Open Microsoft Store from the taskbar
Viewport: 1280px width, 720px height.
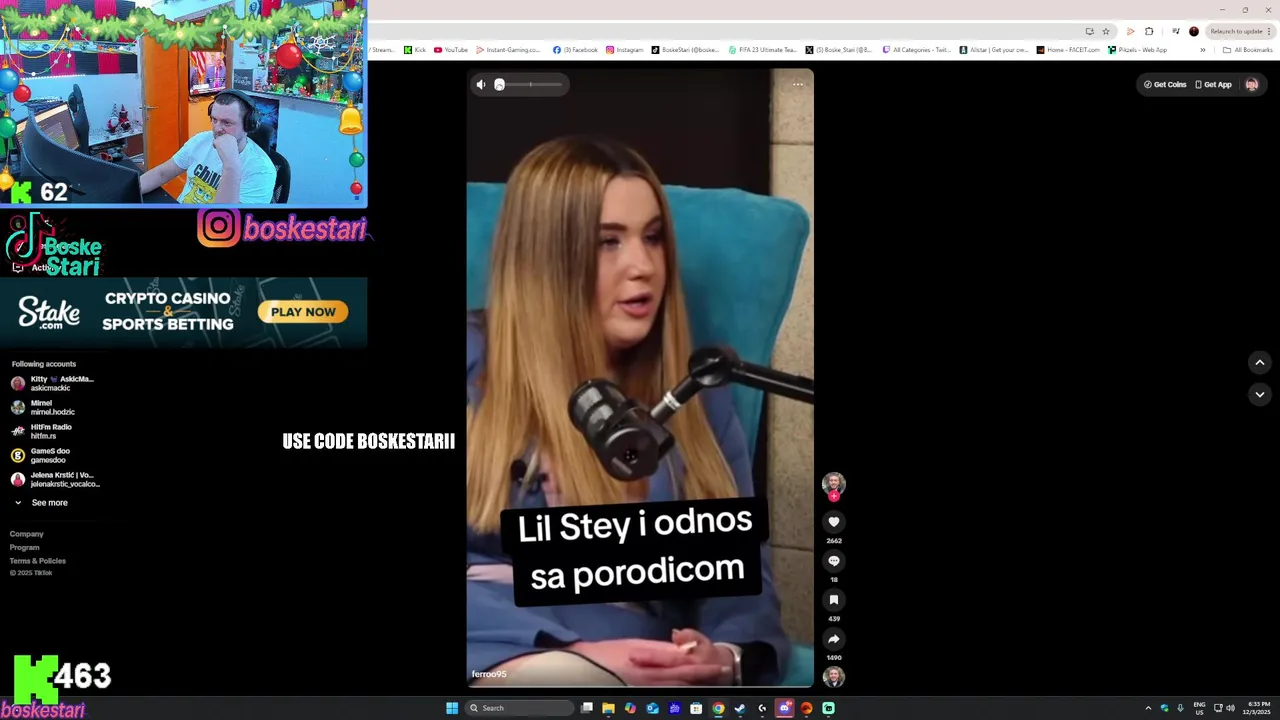point(696,708)
